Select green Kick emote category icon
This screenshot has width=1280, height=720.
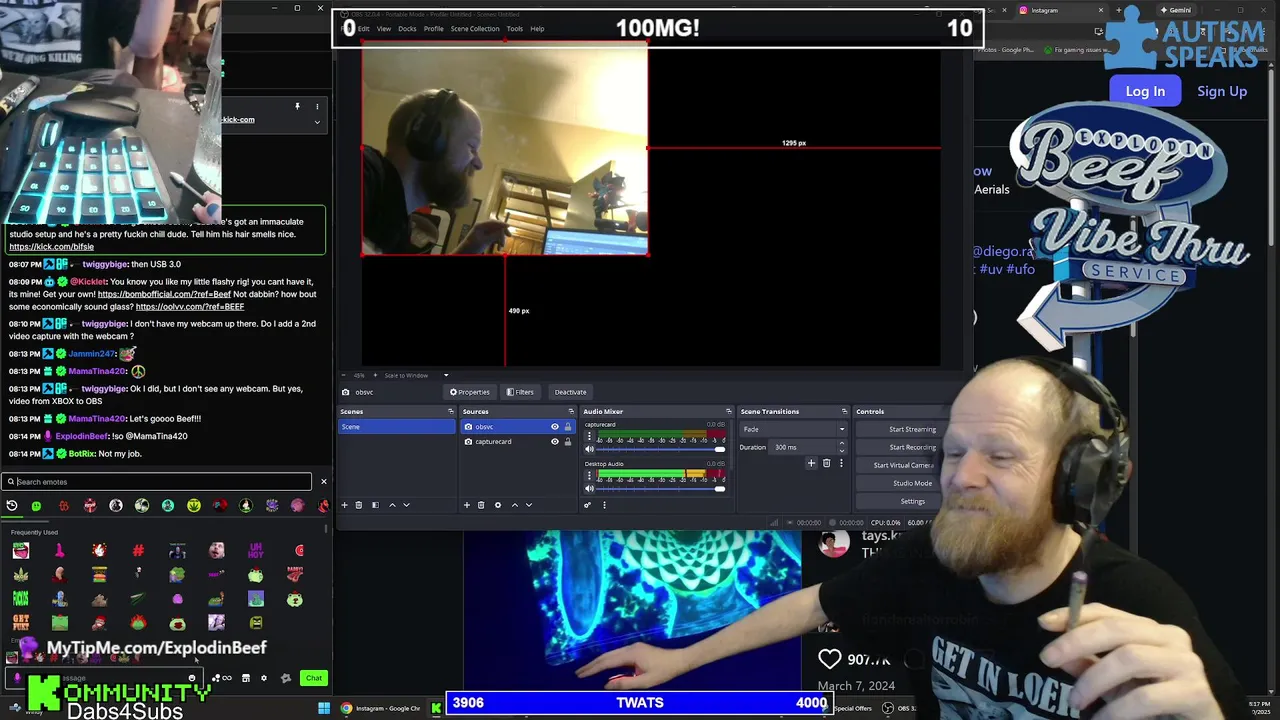[37, 506]
